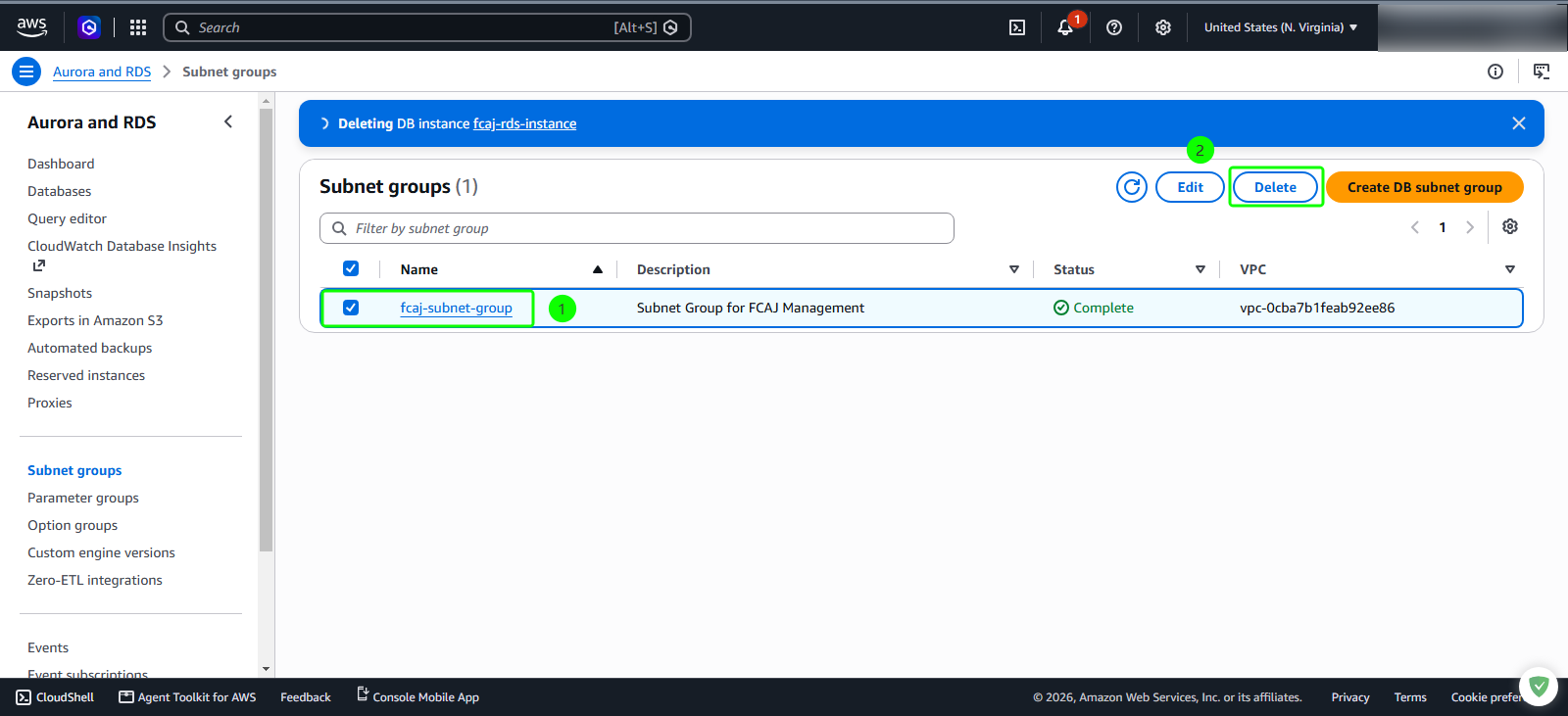Refresh the subnet groups list
This screenshot has height=716, width=1568.
[x=1132, y=187]
